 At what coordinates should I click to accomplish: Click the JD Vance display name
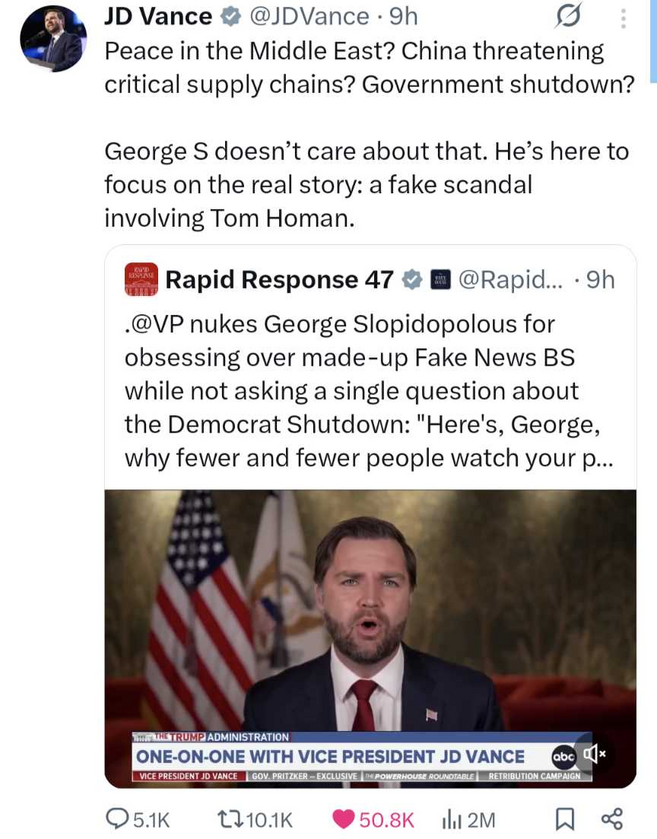click(x=158, y=17)
